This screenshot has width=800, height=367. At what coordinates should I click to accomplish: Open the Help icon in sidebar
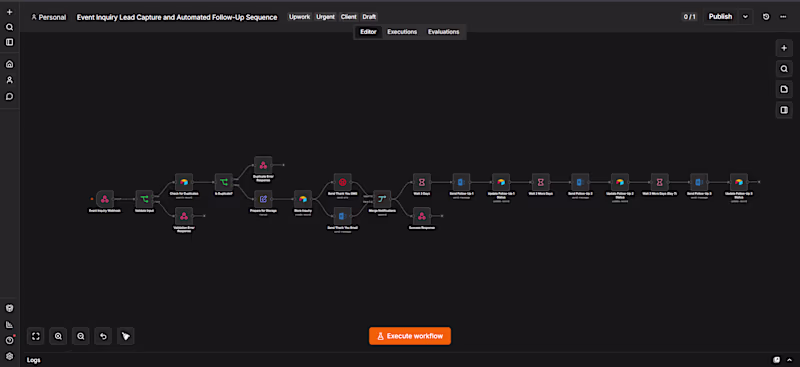point(9,340)
